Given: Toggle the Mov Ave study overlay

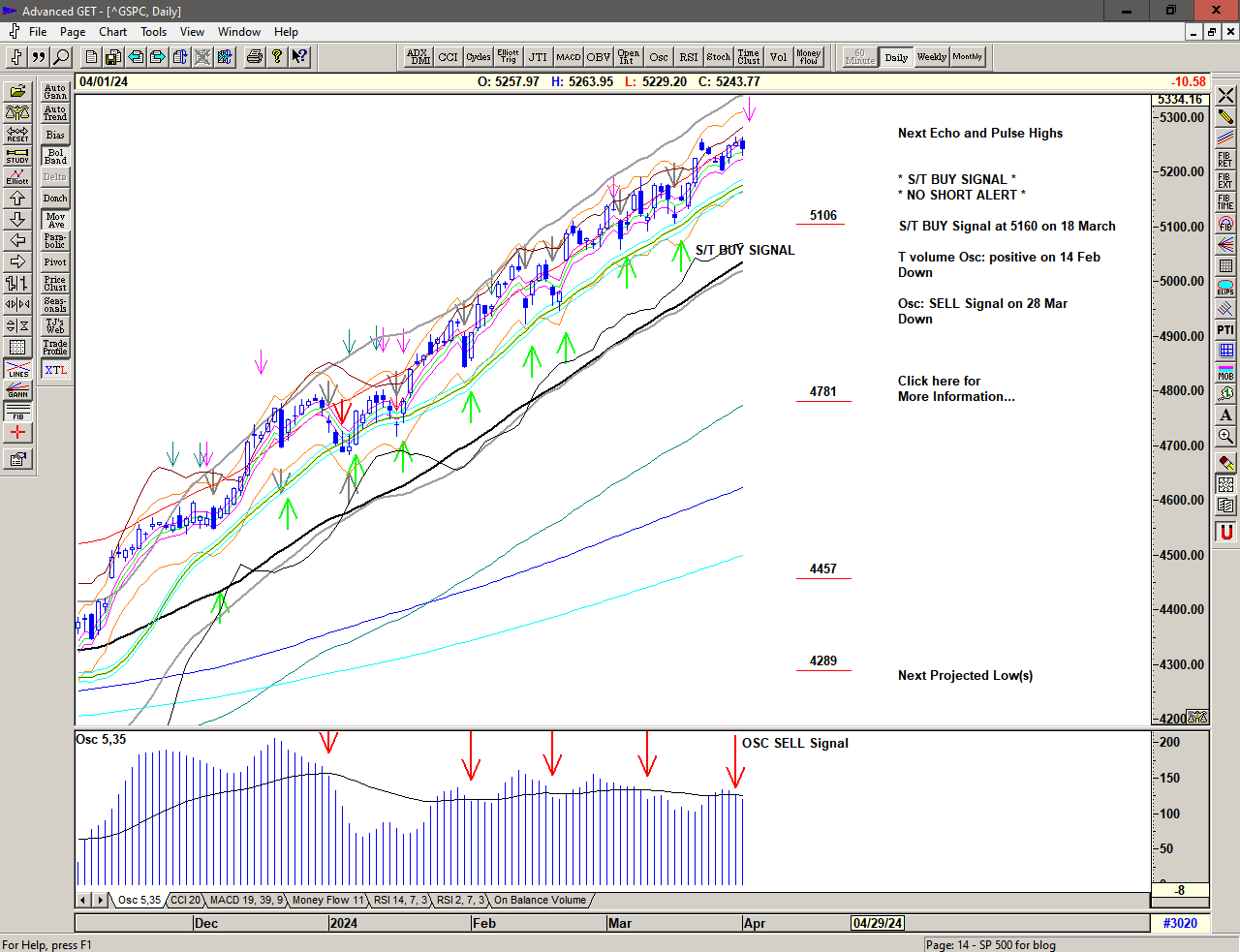Looking at the screenshot, I should click(55, 220).
